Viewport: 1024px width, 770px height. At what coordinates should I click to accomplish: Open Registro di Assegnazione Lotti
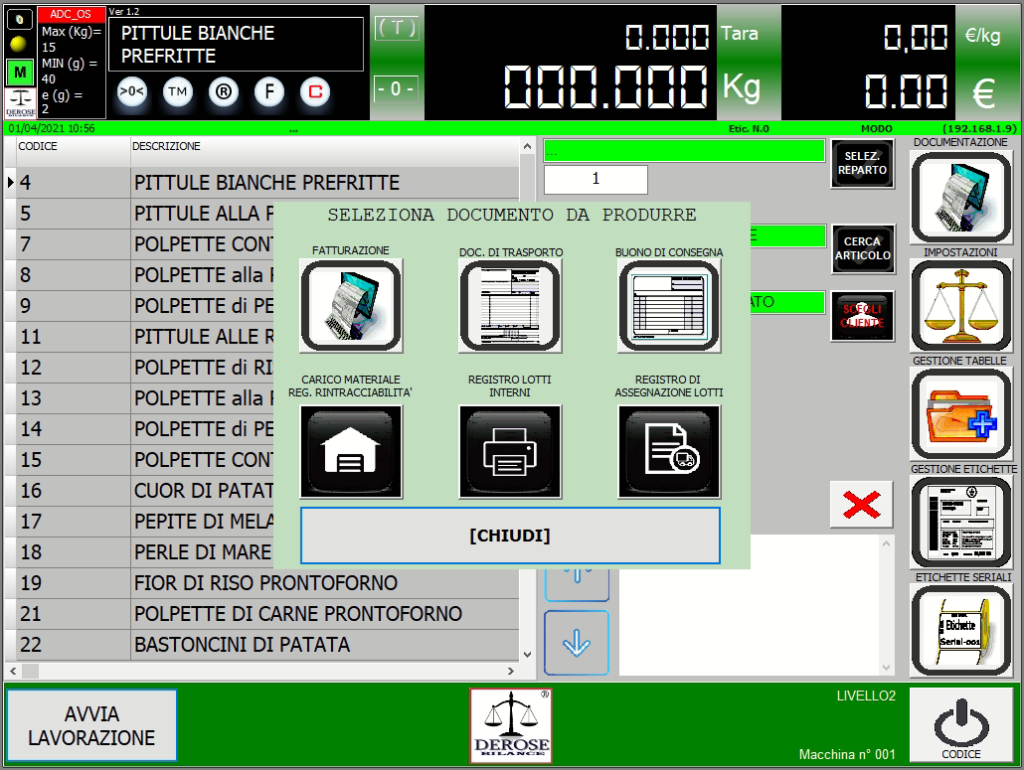(669, 451)
